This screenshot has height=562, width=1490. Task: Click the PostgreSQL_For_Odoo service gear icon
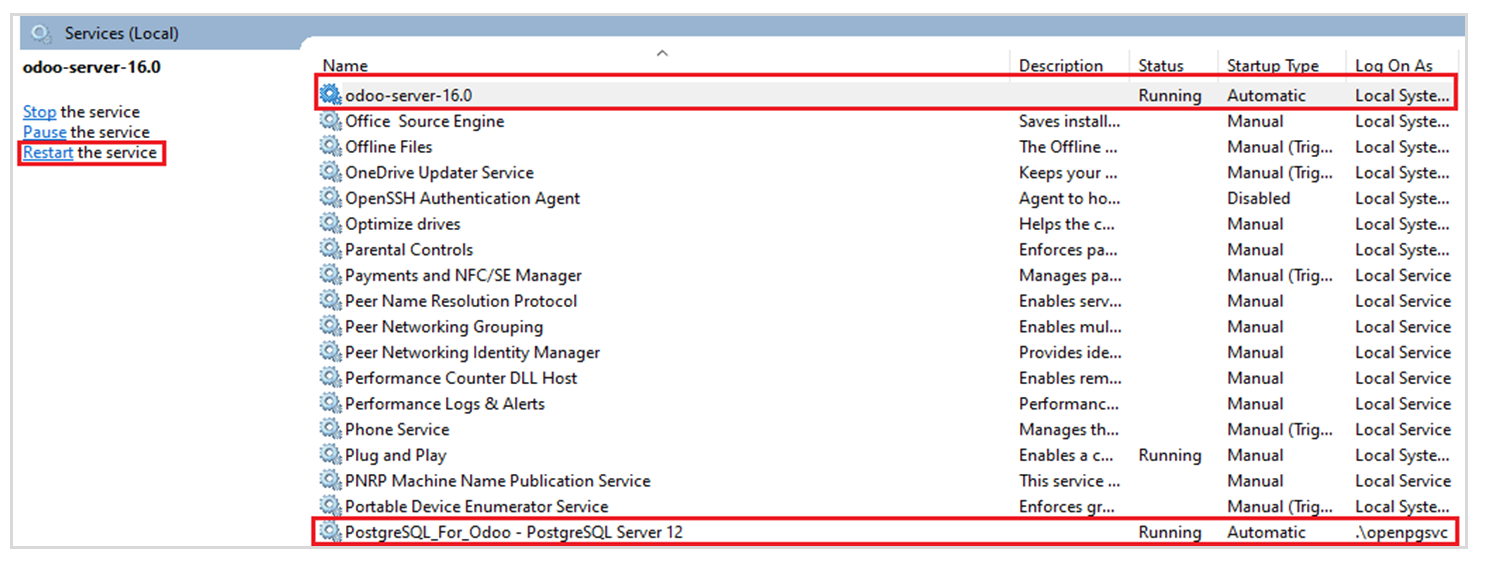(330, 532)
